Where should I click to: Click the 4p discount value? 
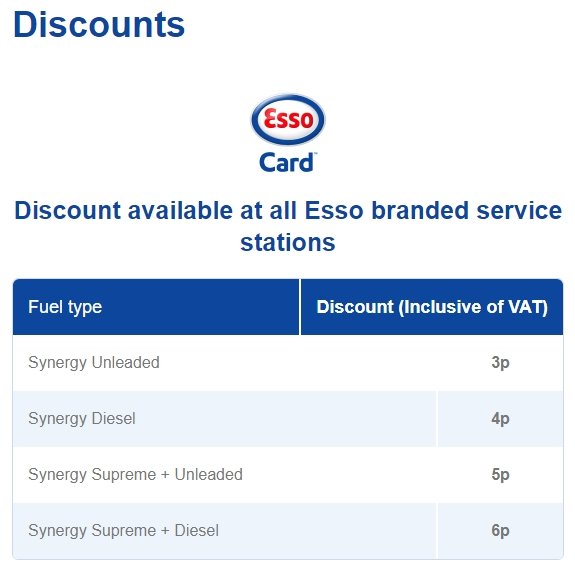coord(500,419)
